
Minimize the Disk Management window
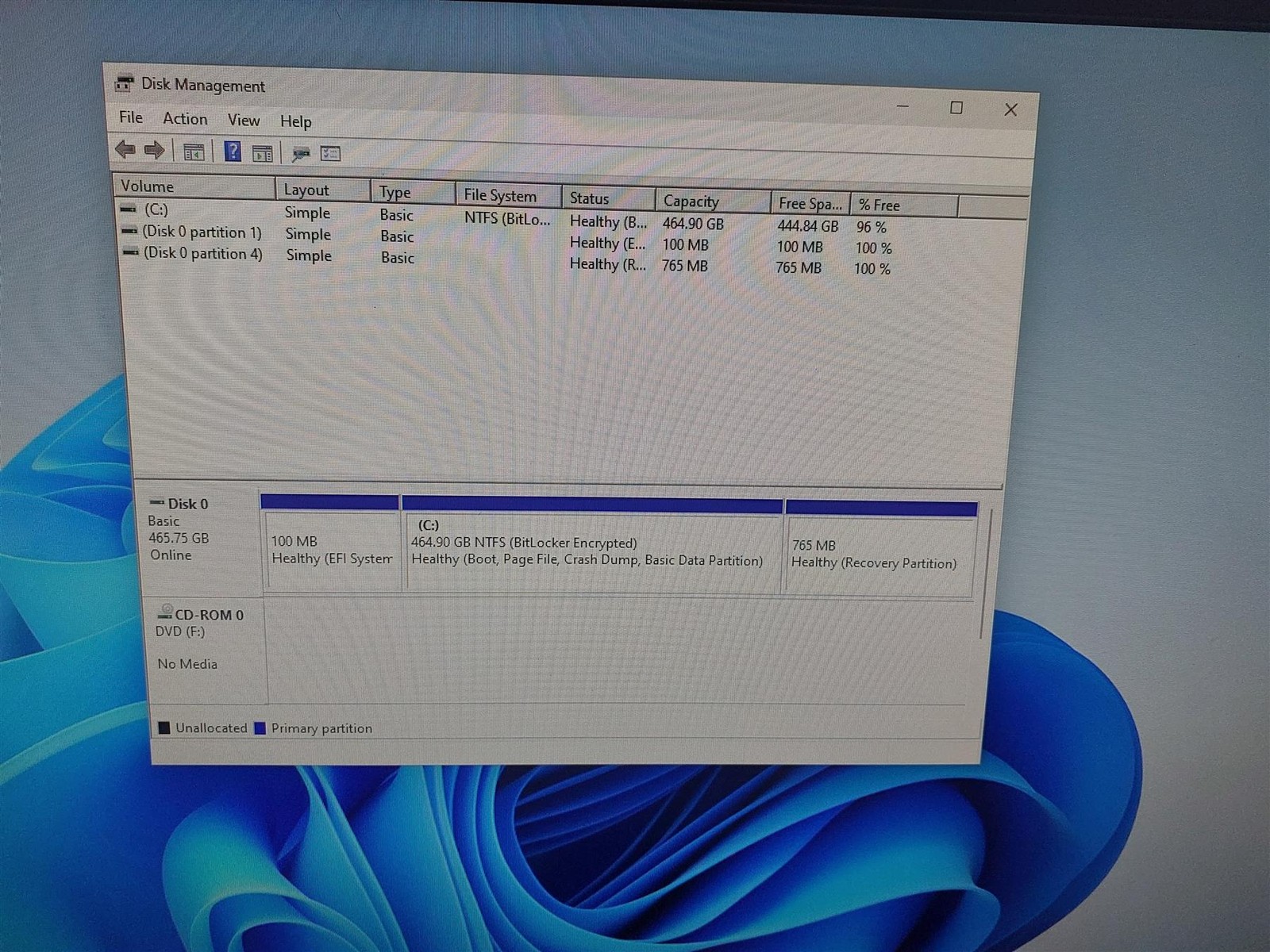click(902, 106)
